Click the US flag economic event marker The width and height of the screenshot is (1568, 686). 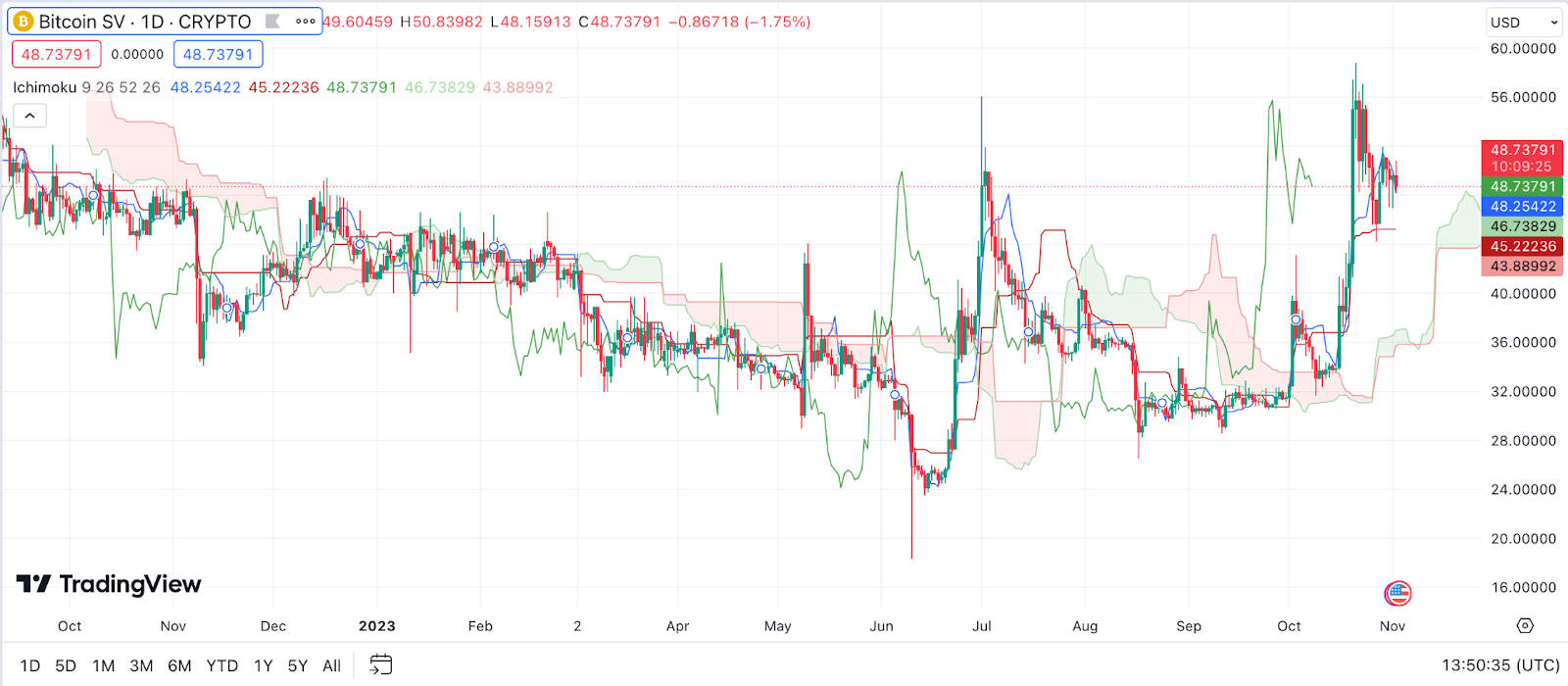click(1397, 593)
